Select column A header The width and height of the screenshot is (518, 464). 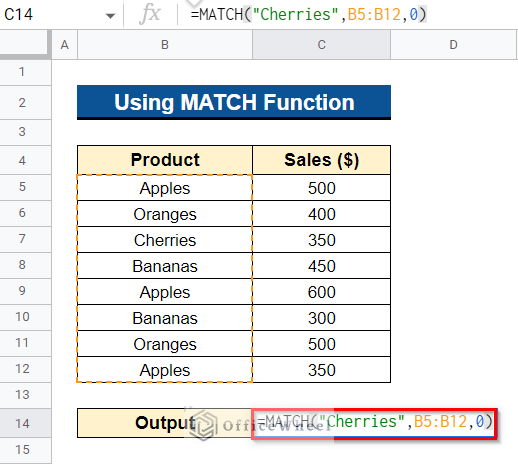click(x=65, y=45)
